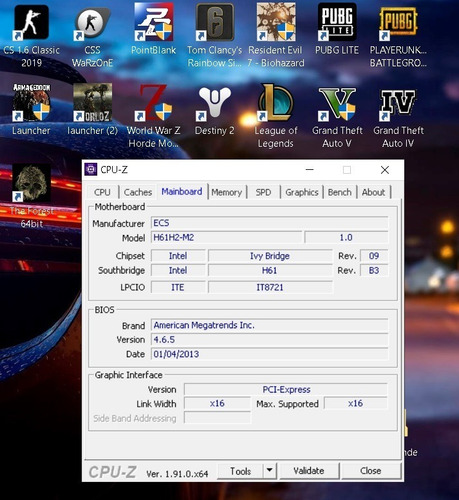Viewport: 459px width, 500px height.
Task: Click the chipset Rev. 09 value
Action: pyautogui.click(x=374, y=256)
